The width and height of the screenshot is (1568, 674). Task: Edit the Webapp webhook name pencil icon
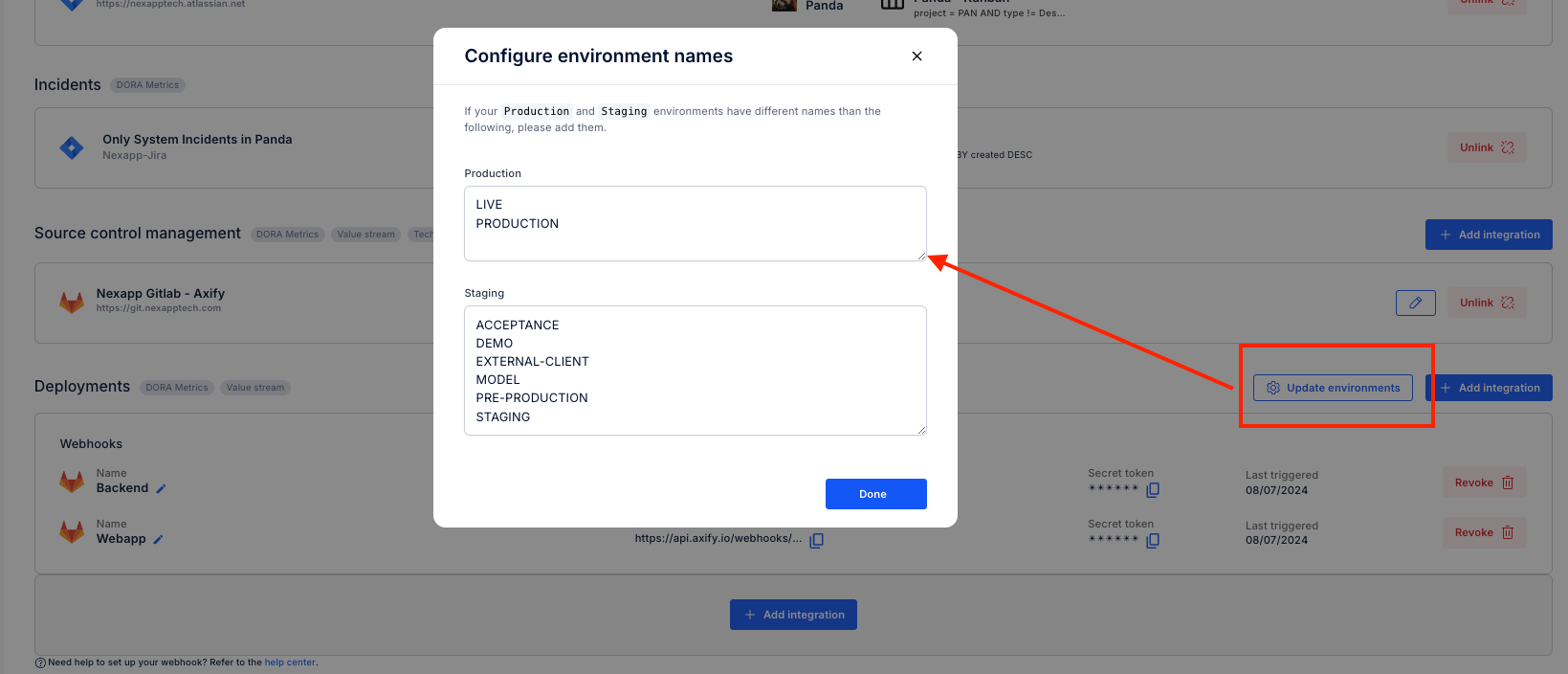pyautogui.click(x=158, y=540)
